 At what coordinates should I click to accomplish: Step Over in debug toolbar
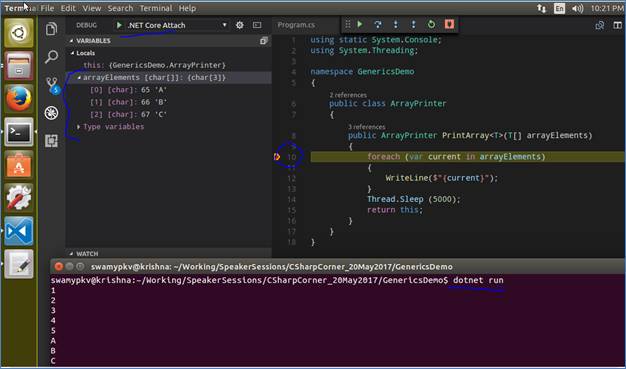coord(378,24)
